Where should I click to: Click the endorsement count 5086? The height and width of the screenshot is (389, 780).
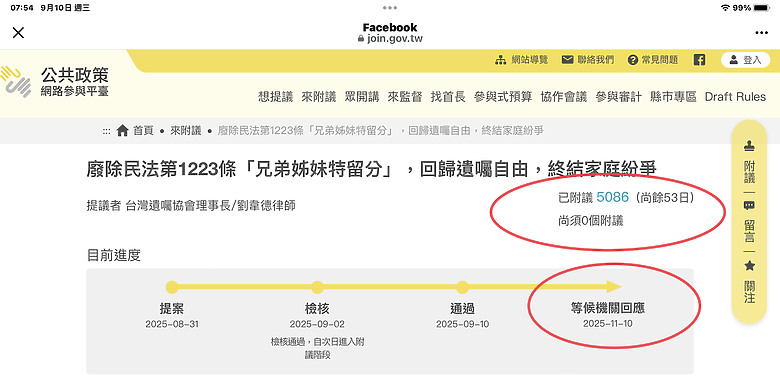613,197
